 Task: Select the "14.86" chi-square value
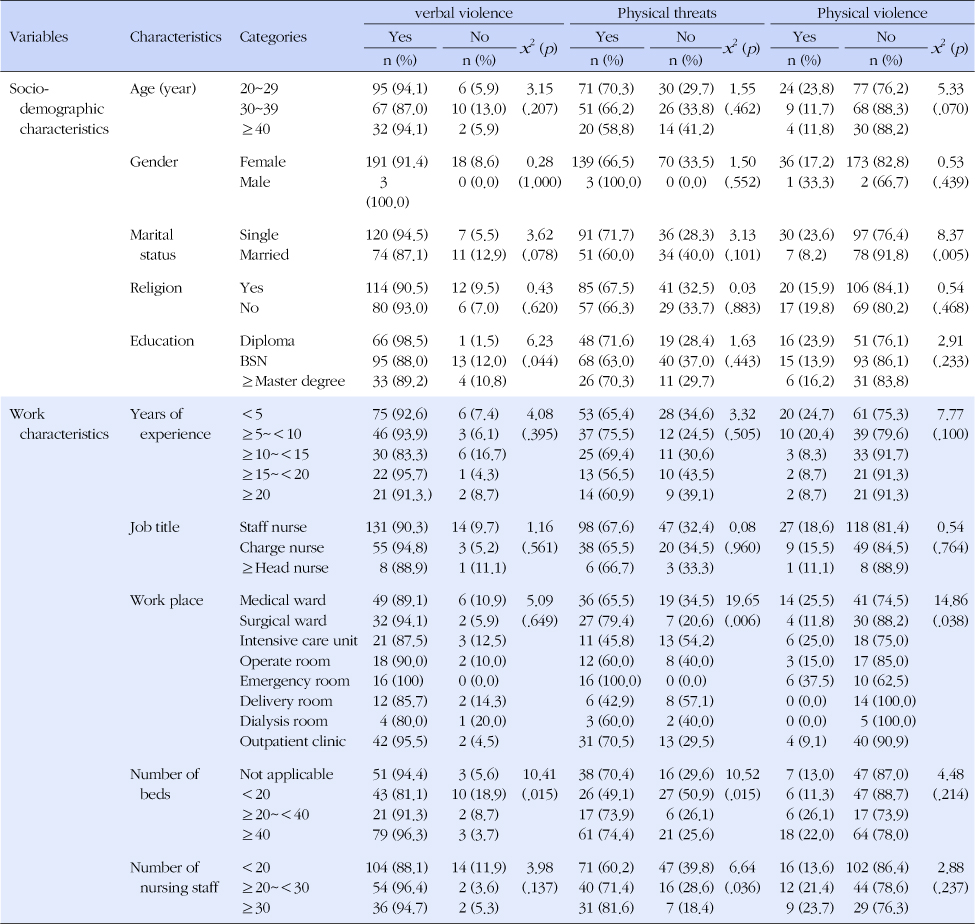pyautogui.click(x=951, y=601)
